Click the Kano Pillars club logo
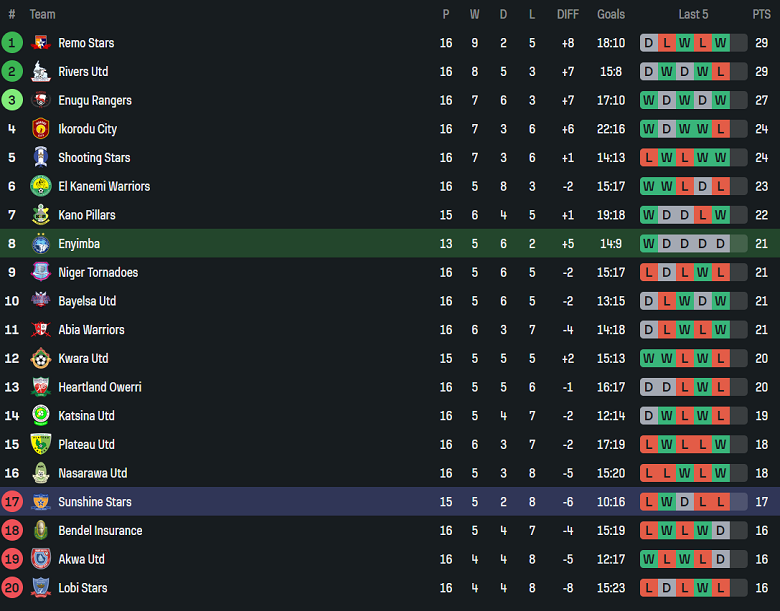This screenshot has height=611, width=780. point(41,215)
